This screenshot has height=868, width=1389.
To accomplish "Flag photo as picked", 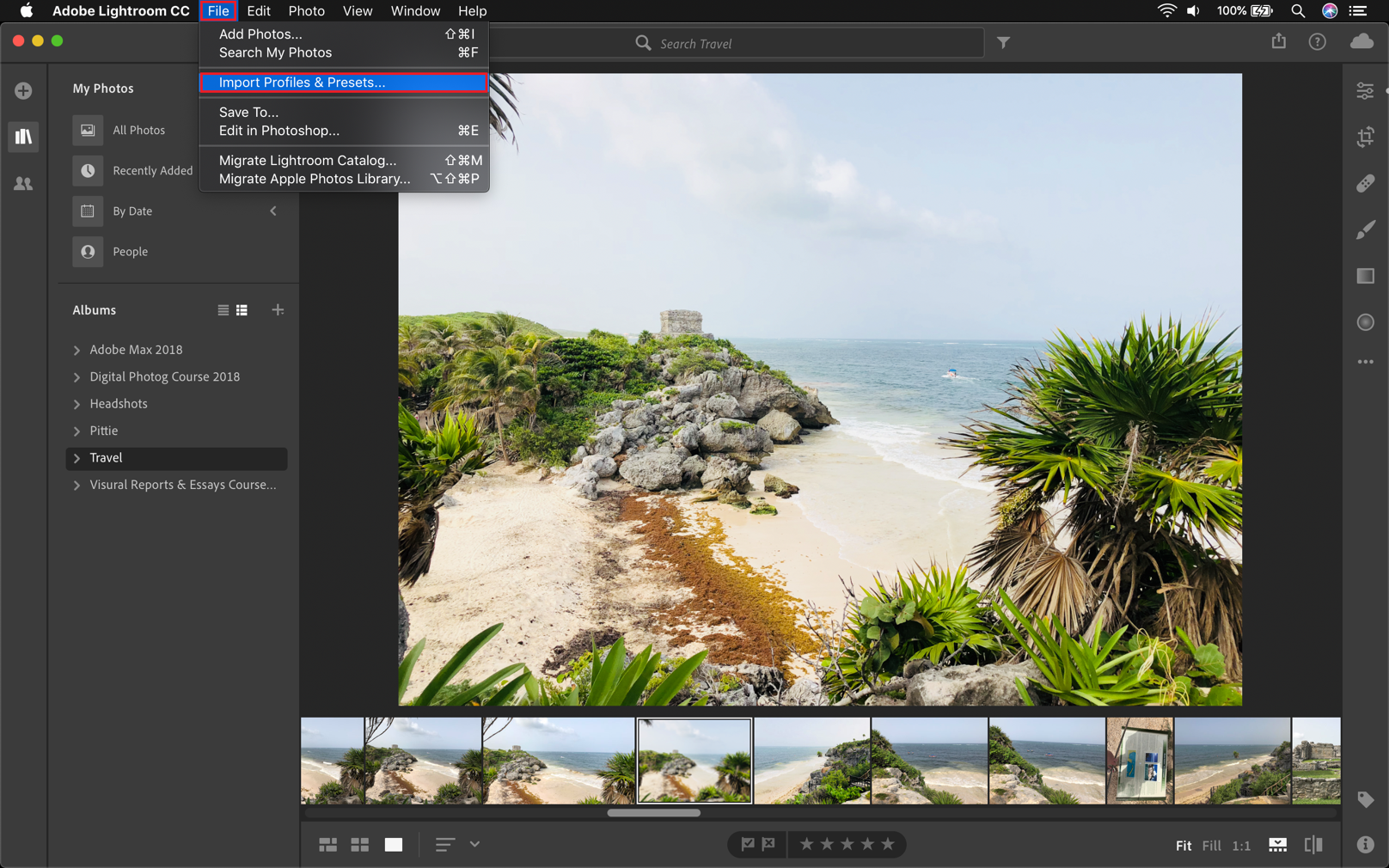I will [748, 845].
